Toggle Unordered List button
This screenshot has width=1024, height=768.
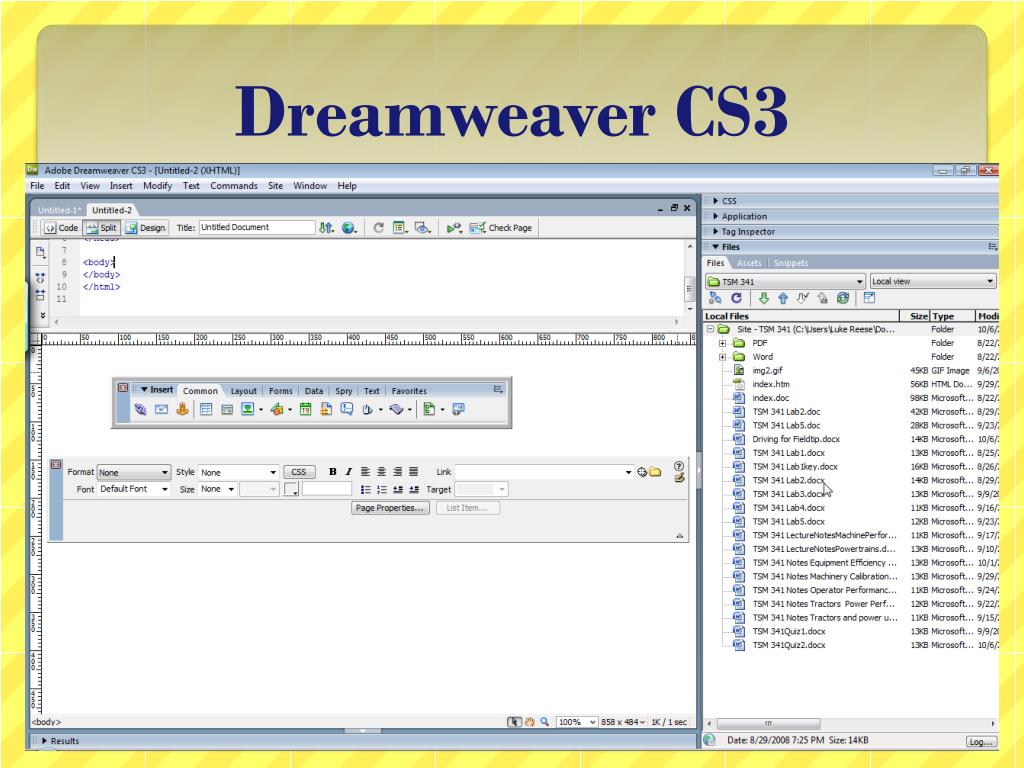click(x=365, y=489)
